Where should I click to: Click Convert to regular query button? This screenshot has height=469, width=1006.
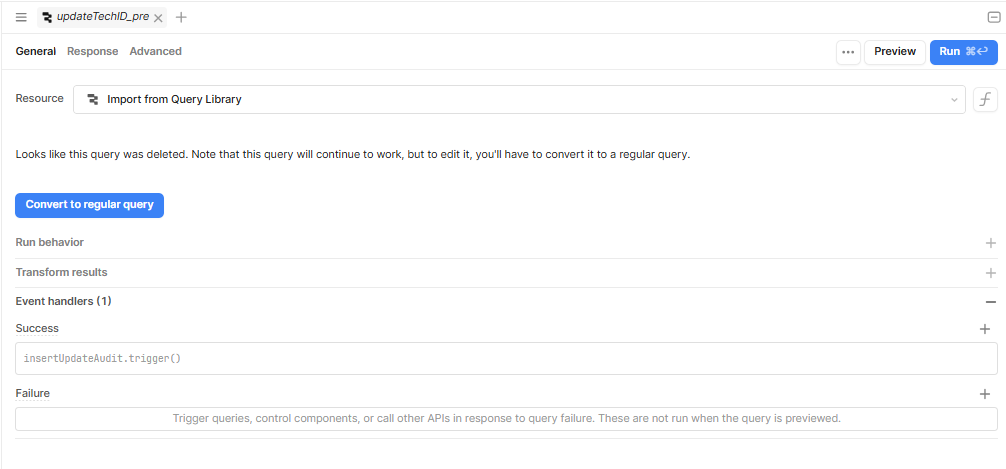[x=89, y=205]
